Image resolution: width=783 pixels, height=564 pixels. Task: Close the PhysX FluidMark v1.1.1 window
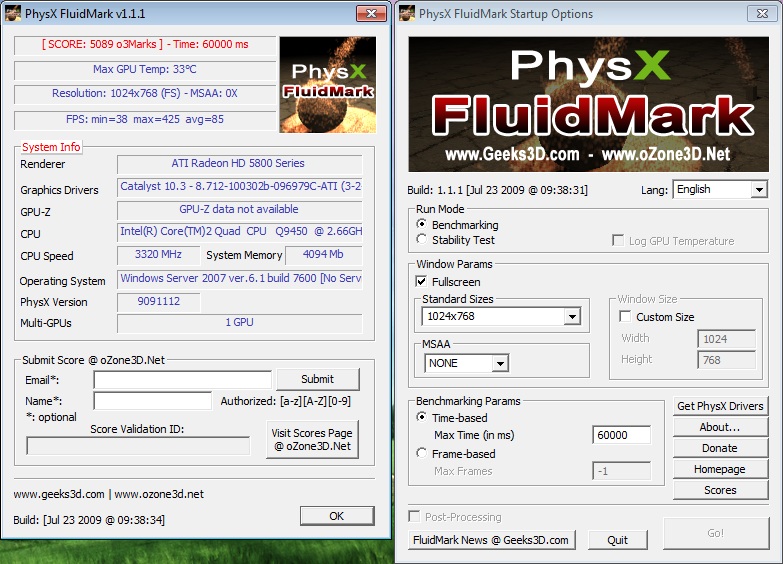[x=371, y=13]
